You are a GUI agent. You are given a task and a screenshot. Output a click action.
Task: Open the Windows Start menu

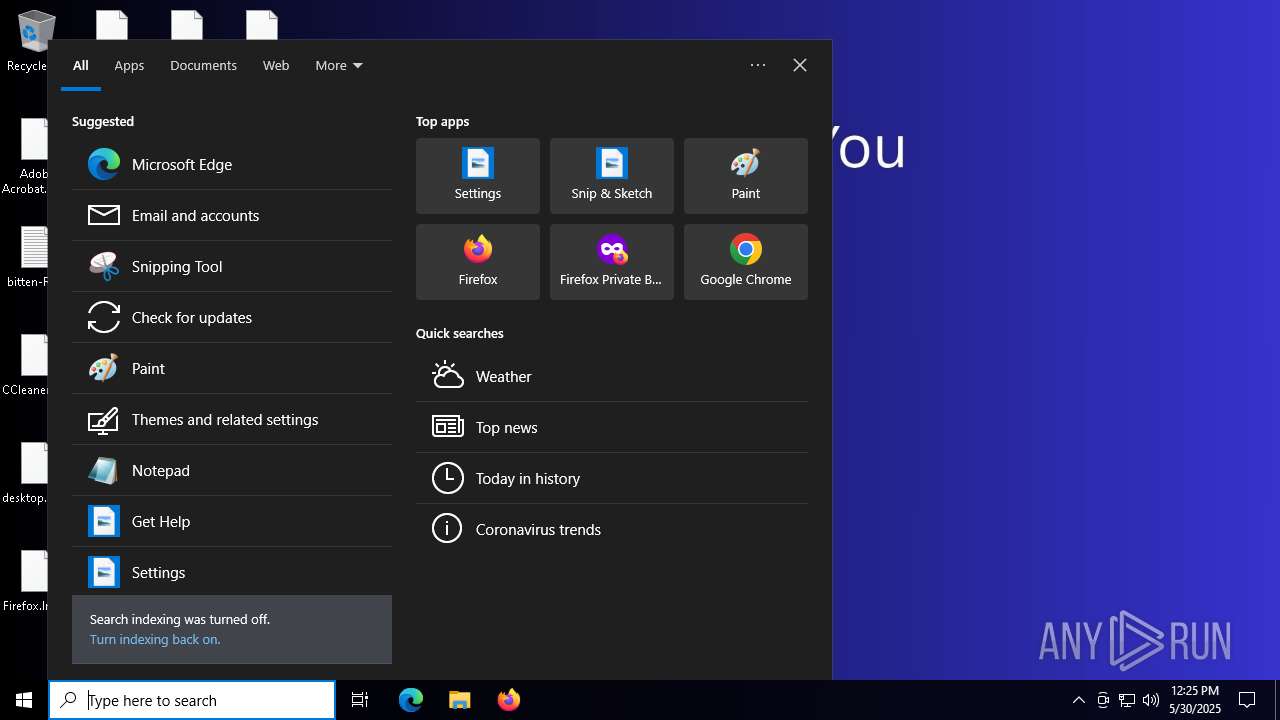(24, 700)
